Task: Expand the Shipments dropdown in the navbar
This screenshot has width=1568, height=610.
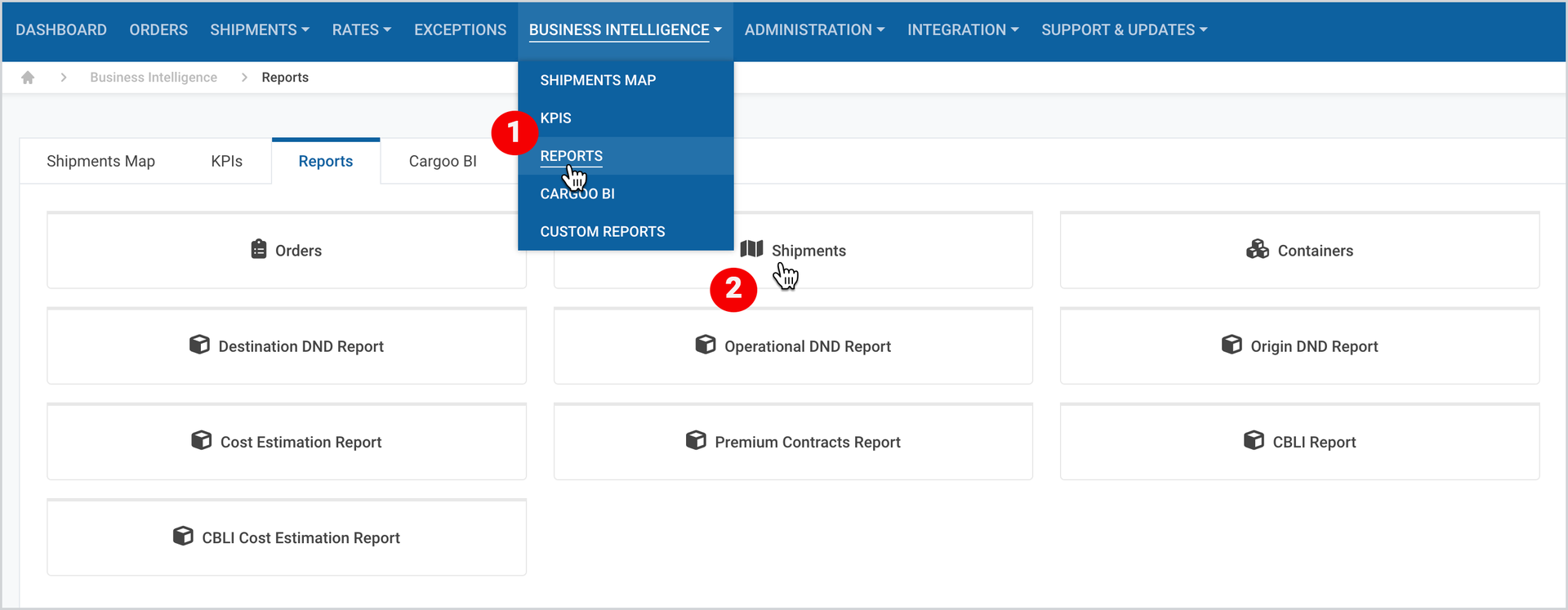Action: [260, 30]
